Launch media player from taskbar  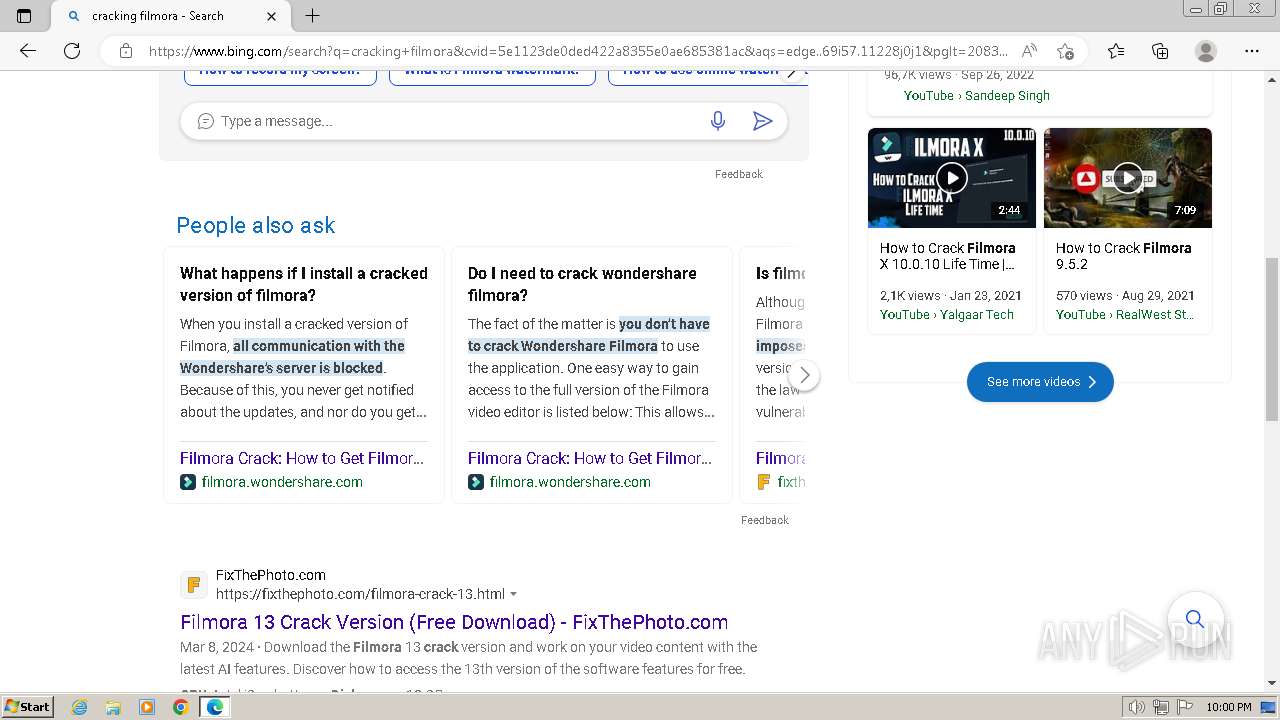pyautogui.click(x=147, y=707)
